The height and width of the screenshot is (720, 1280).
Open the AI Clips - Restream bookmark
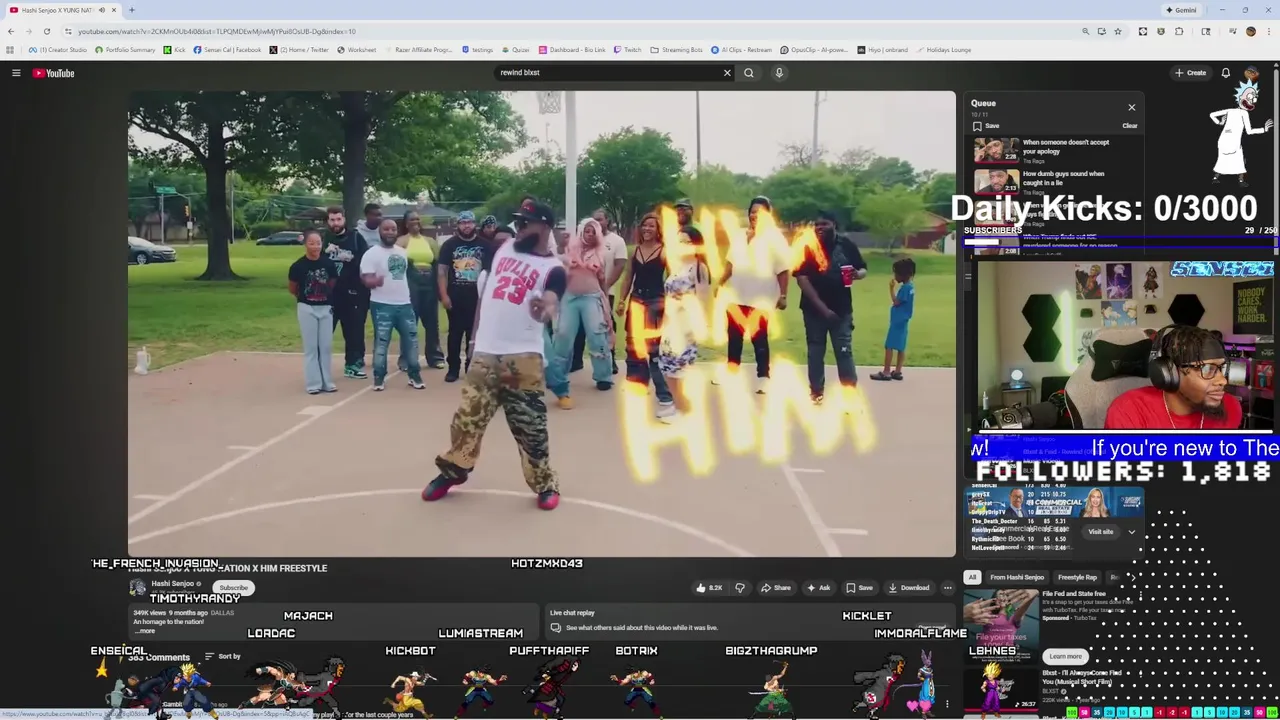pyautogui.click(x=742, y=50)
